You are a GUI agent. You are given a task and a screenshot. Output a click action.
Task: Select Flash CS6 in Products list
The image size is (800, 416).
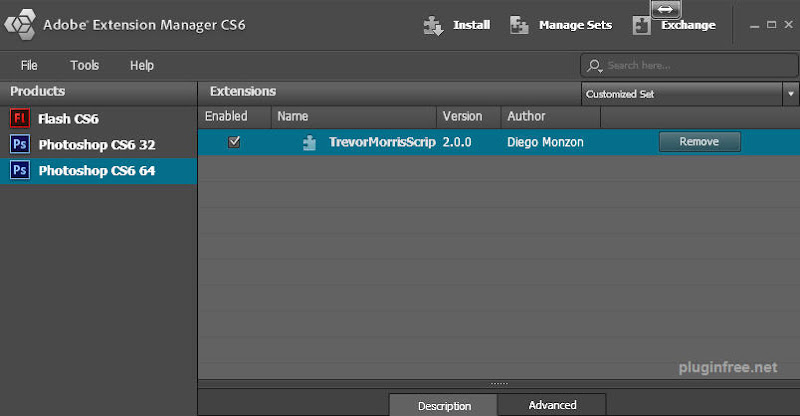(x=98, y=118)
